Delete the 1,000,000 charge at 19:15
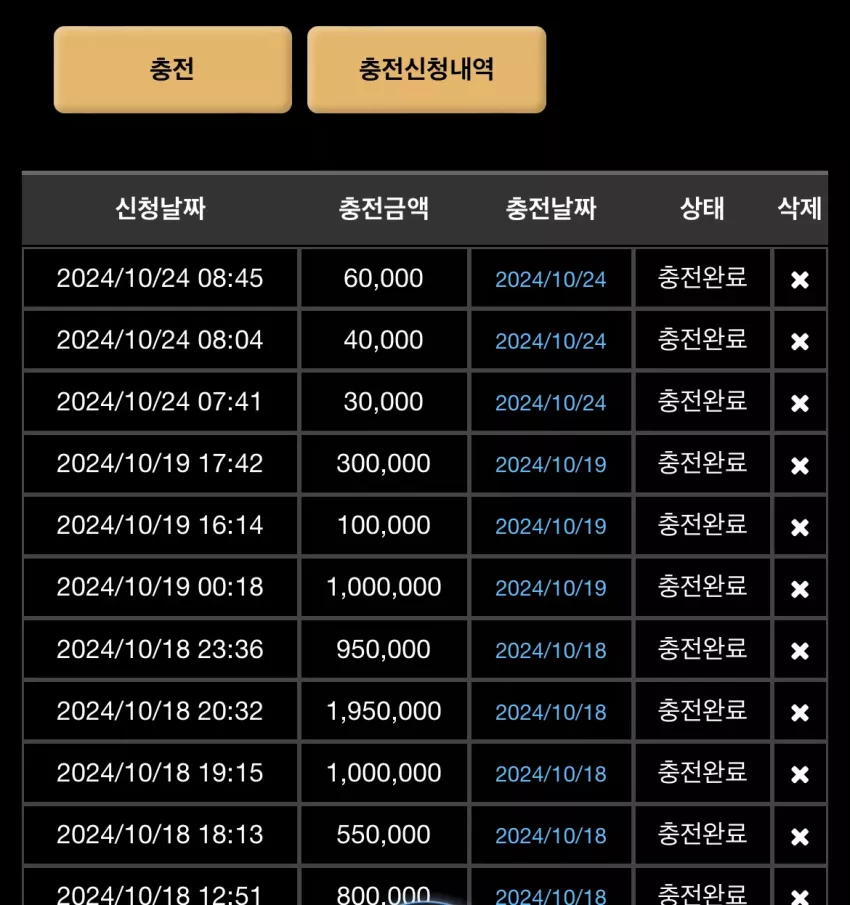The width and height of the screenshot is (850, 905). pos(800,775)
